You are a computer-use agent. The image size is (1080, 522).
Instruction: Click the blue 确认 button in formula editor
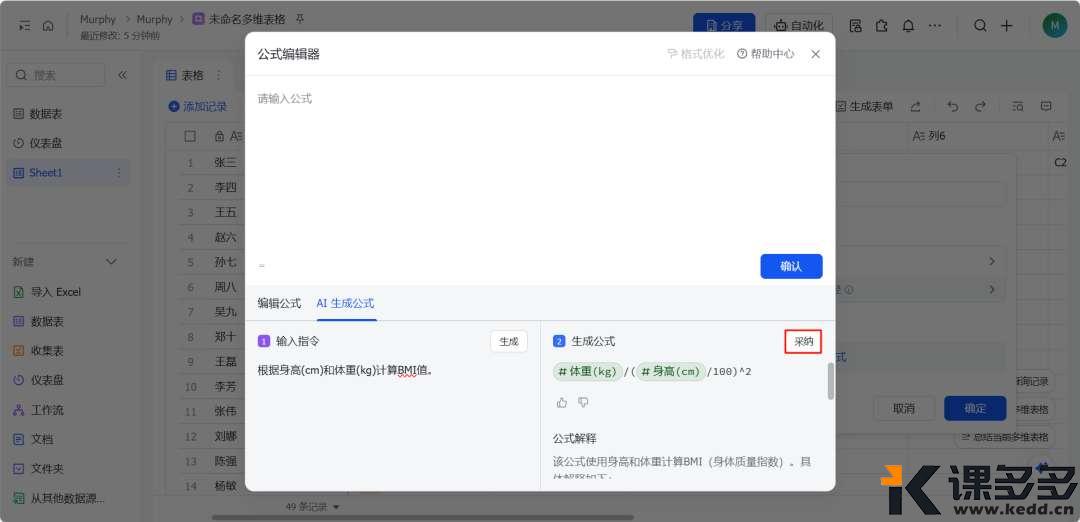click(x=791, y=266)
